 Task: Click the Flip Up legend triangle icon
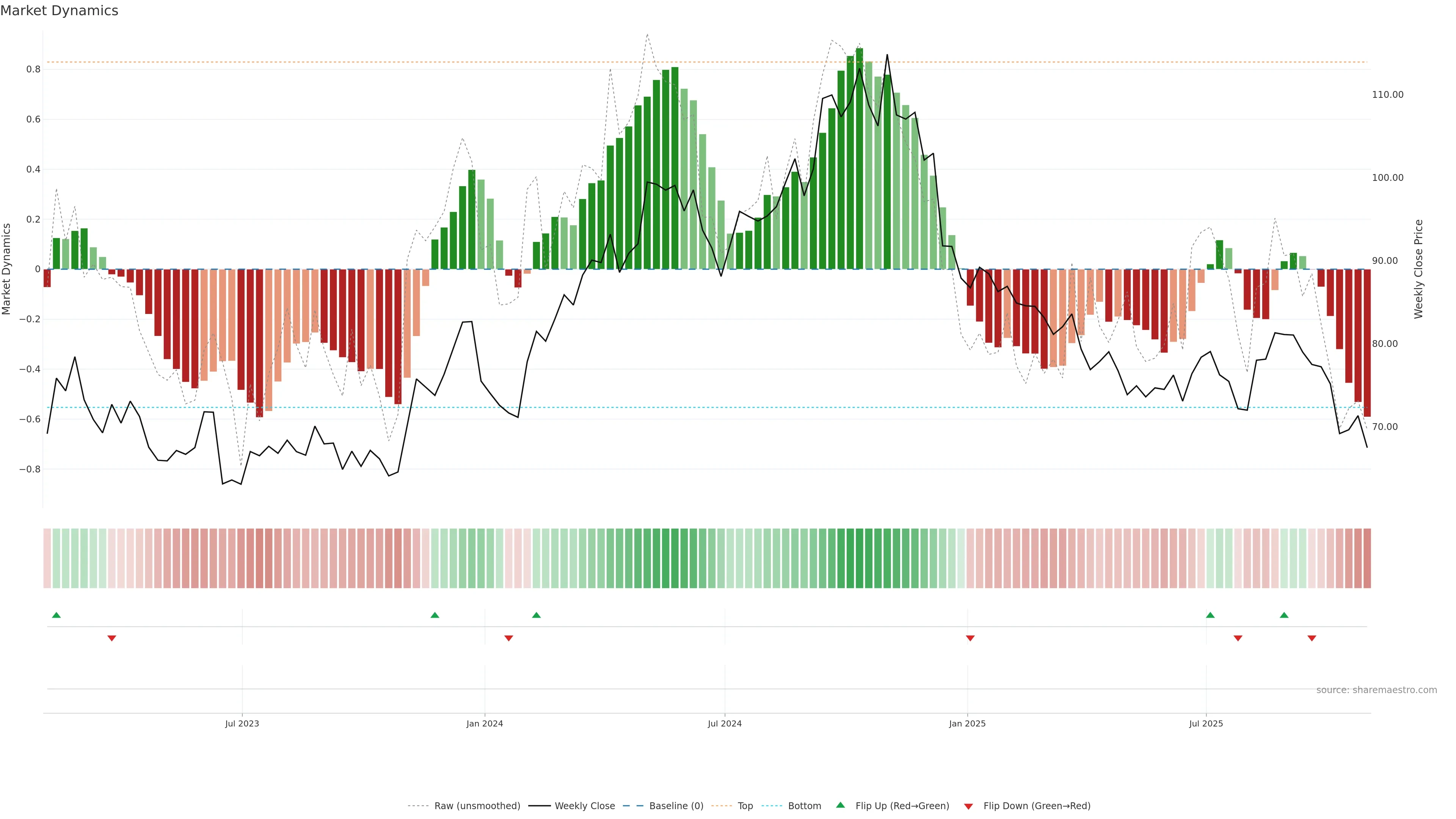[x=840, y=805]
